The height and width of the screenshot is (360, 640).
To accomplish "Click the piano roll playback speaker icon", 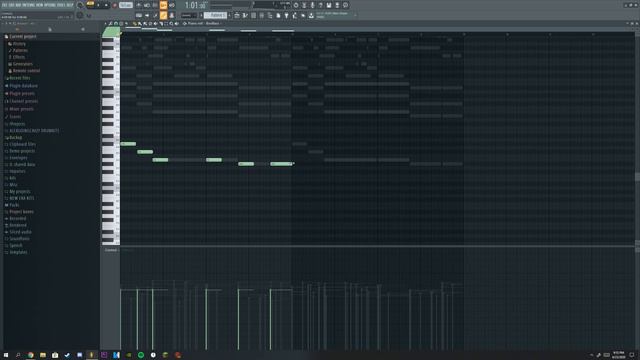I will point(176,24).
